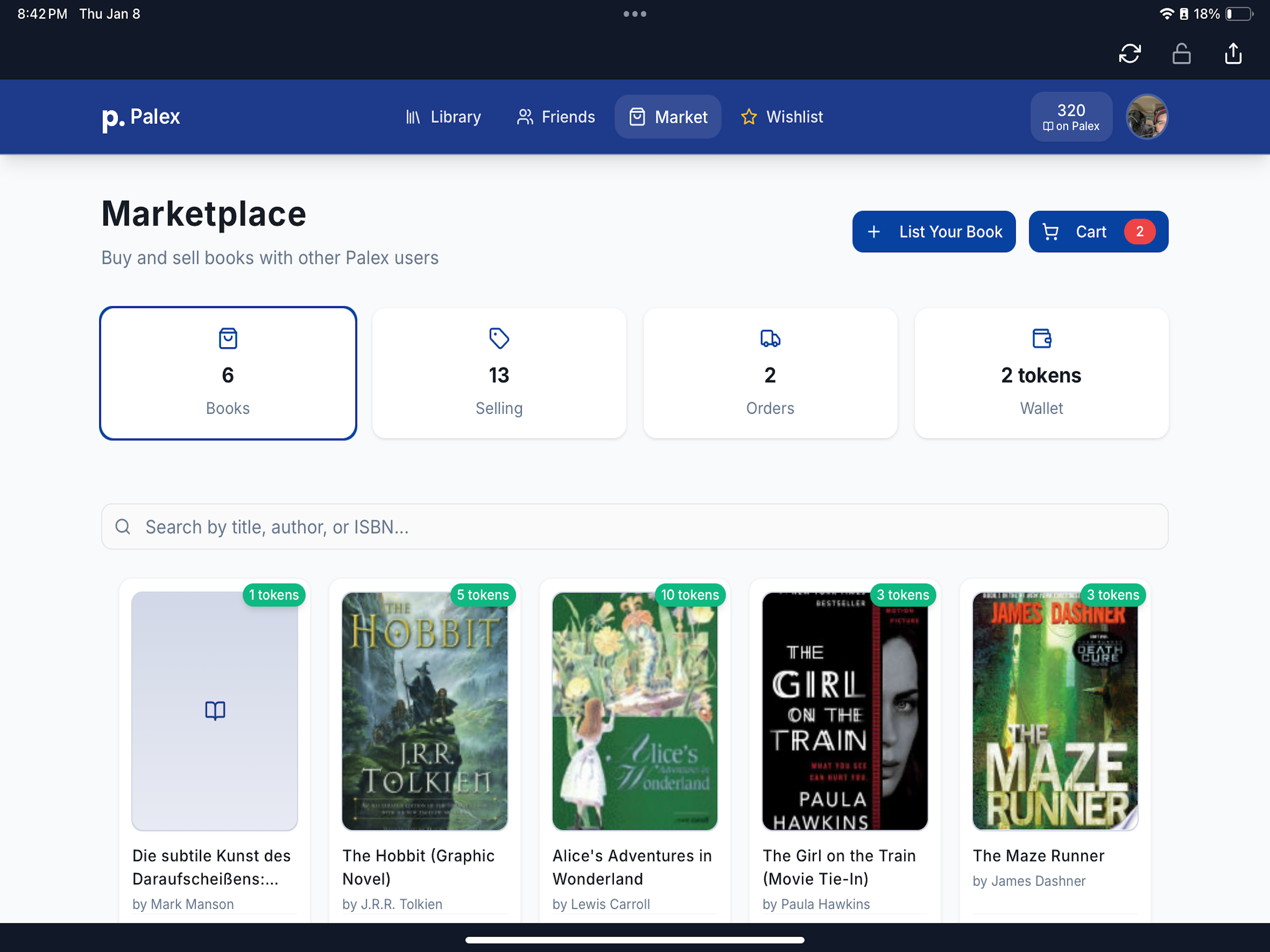
Task: Tap the Friends people icon
Action: 525,117
